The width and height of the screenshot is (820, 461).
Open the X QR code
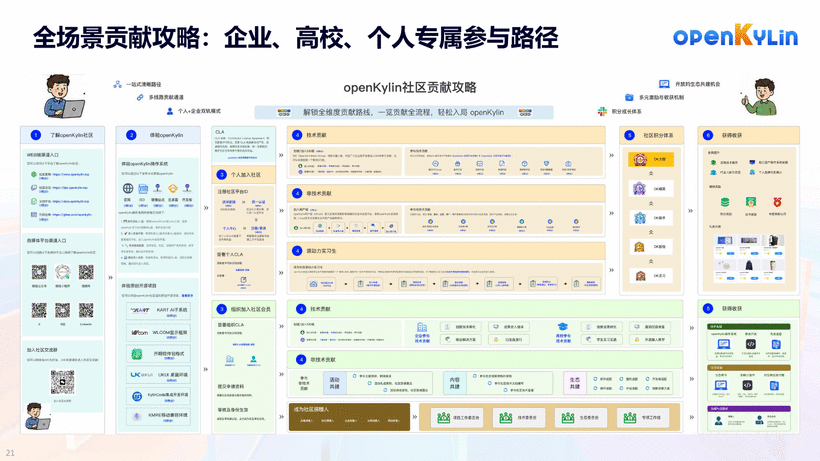(x=39, y=310)
